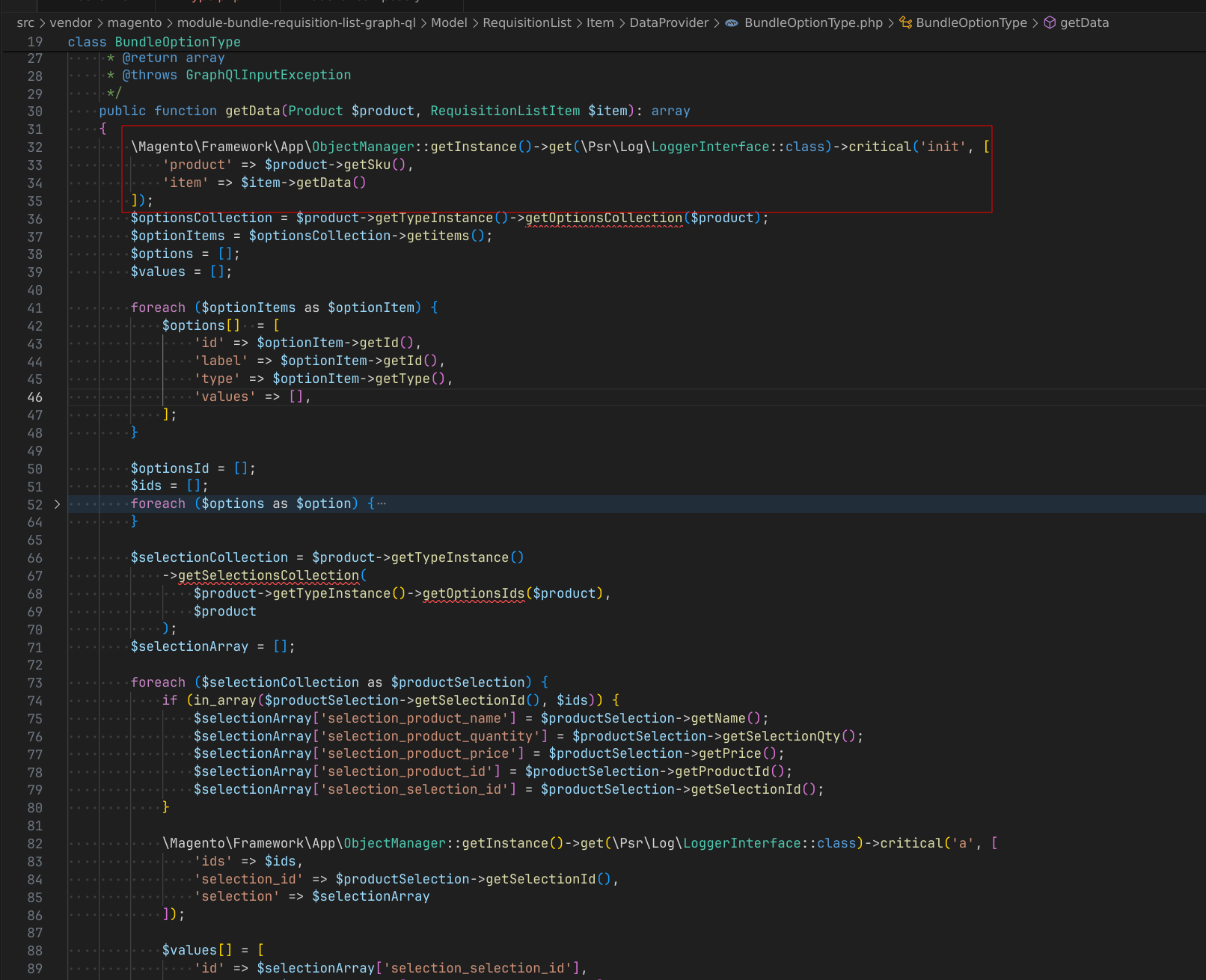Open the RequisitionList breadcrumb folder
Image resolution: width=1206 pixels, height=980 pixels.
[527, 23]
